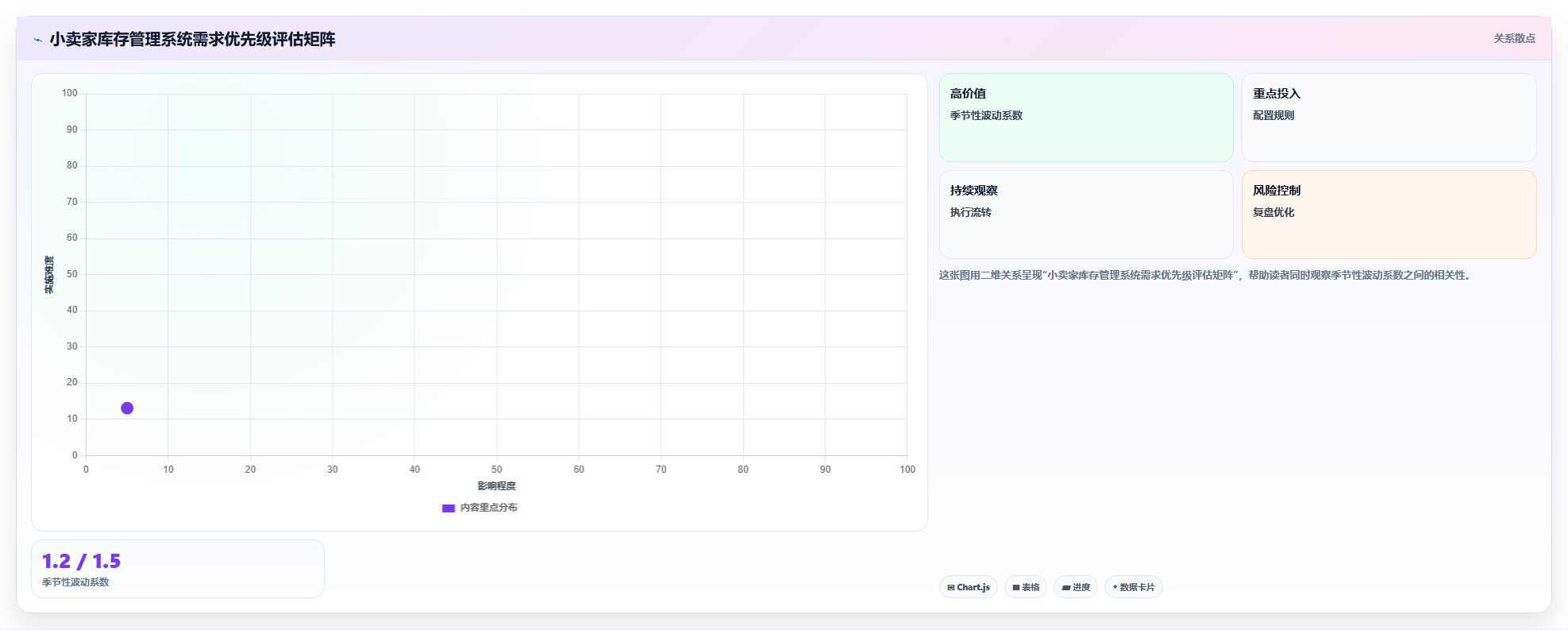Image resolution: width=1568 pixels, height=630 pixels.
Task: Click the 复盘优化 text
Action: 1273,212
